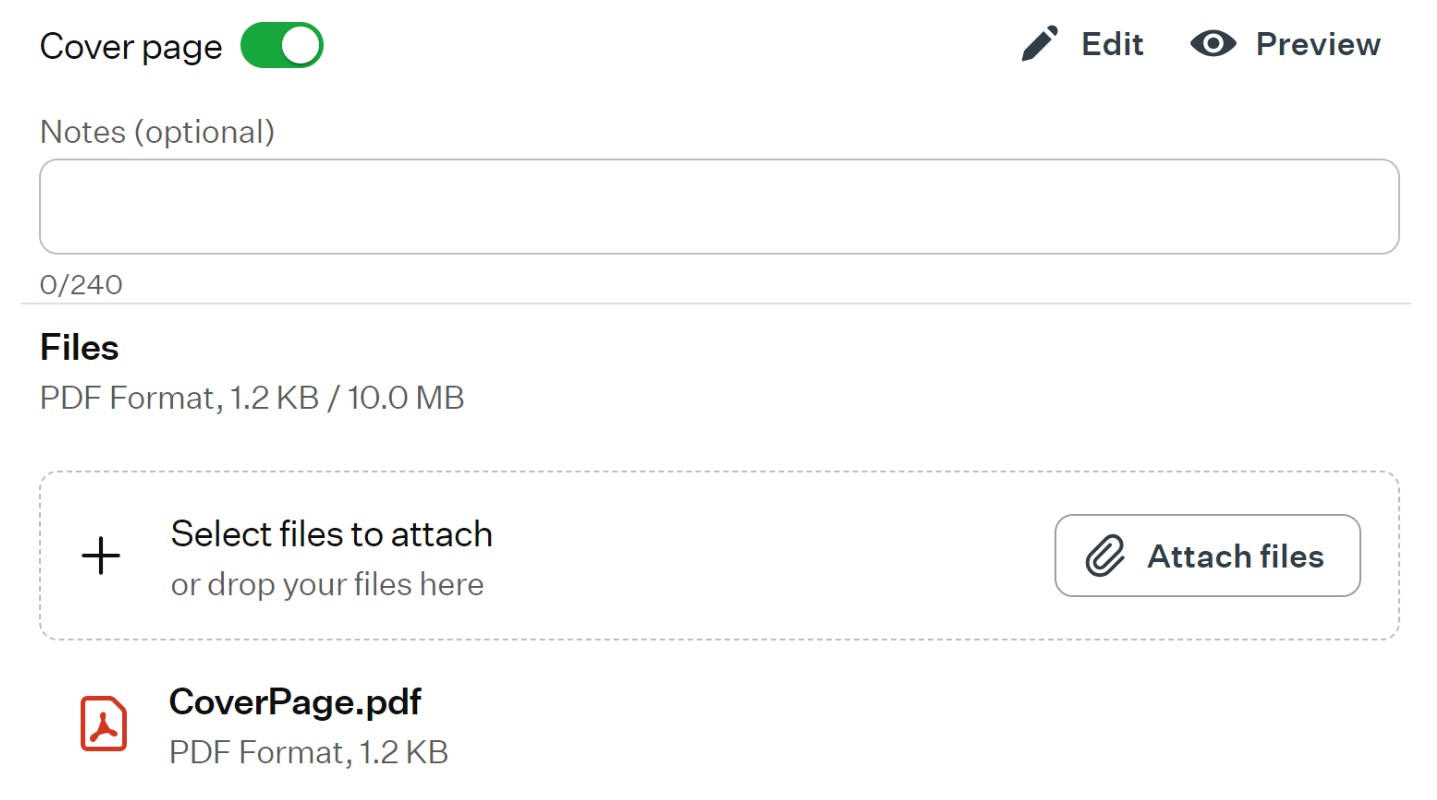Viewport: 1437px width, 800px height.
Task: Click the dashed file drop area
Action: 719,556
